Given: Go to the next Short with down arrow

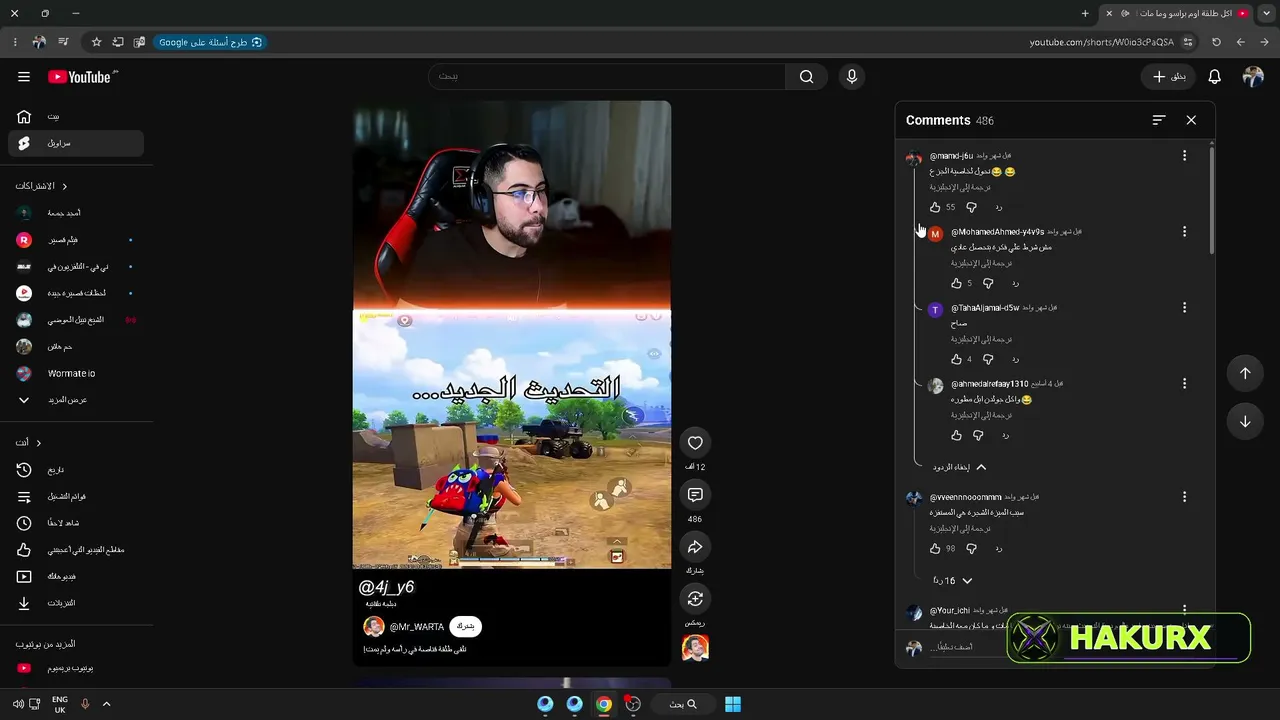Looking at the screenshot, I should tap(1245, 421).
